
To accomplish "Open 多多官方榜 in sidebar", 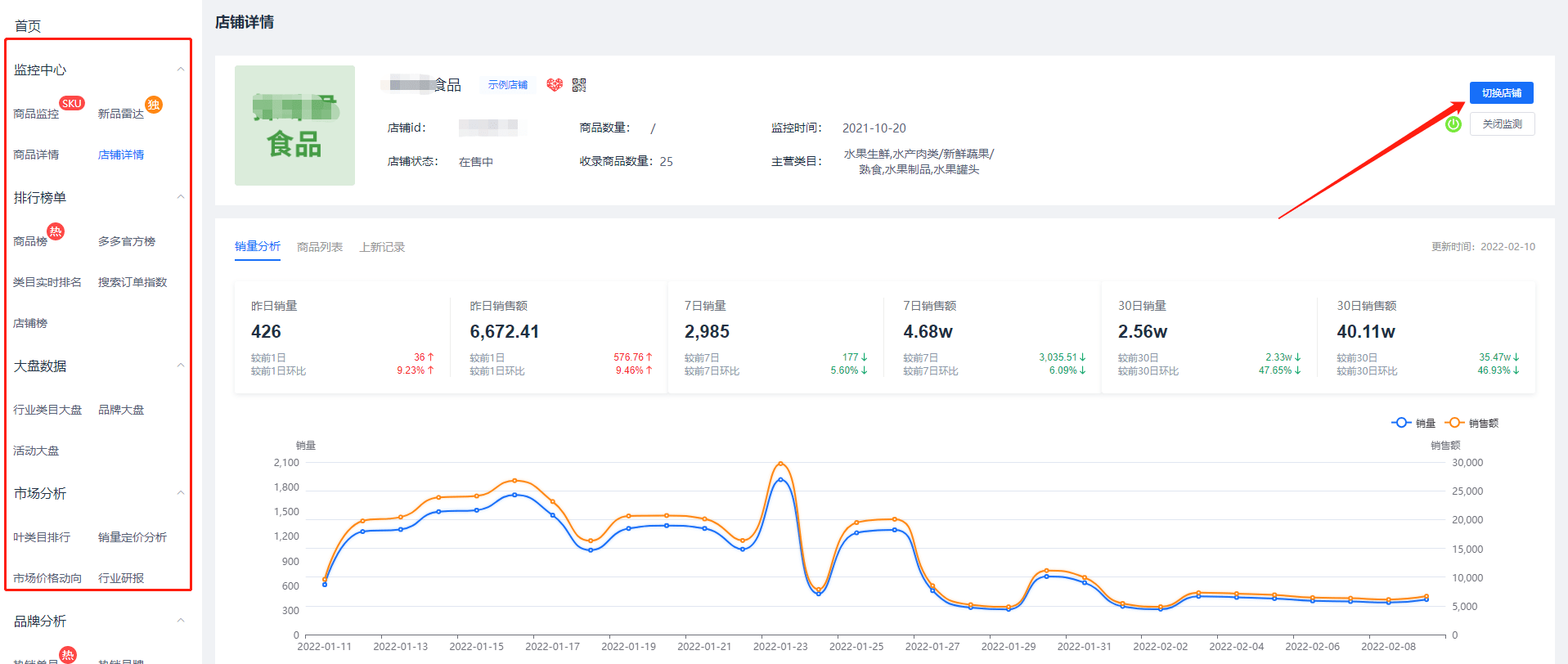I will tap(127, 241).
